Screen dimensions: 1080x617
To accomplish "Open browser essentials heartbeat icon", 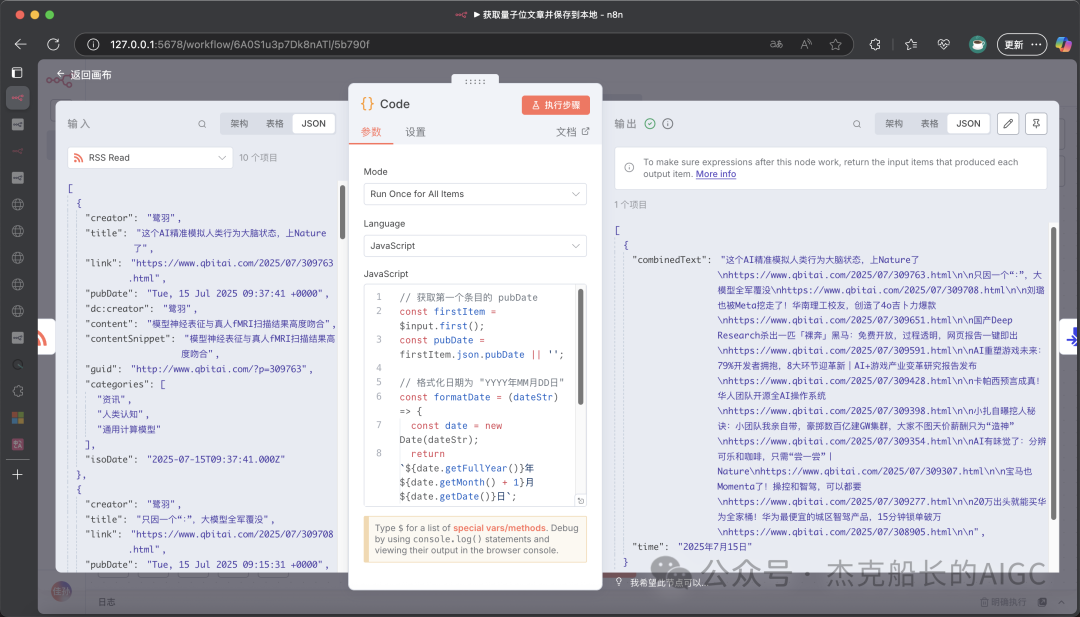I will pos(944,44).
